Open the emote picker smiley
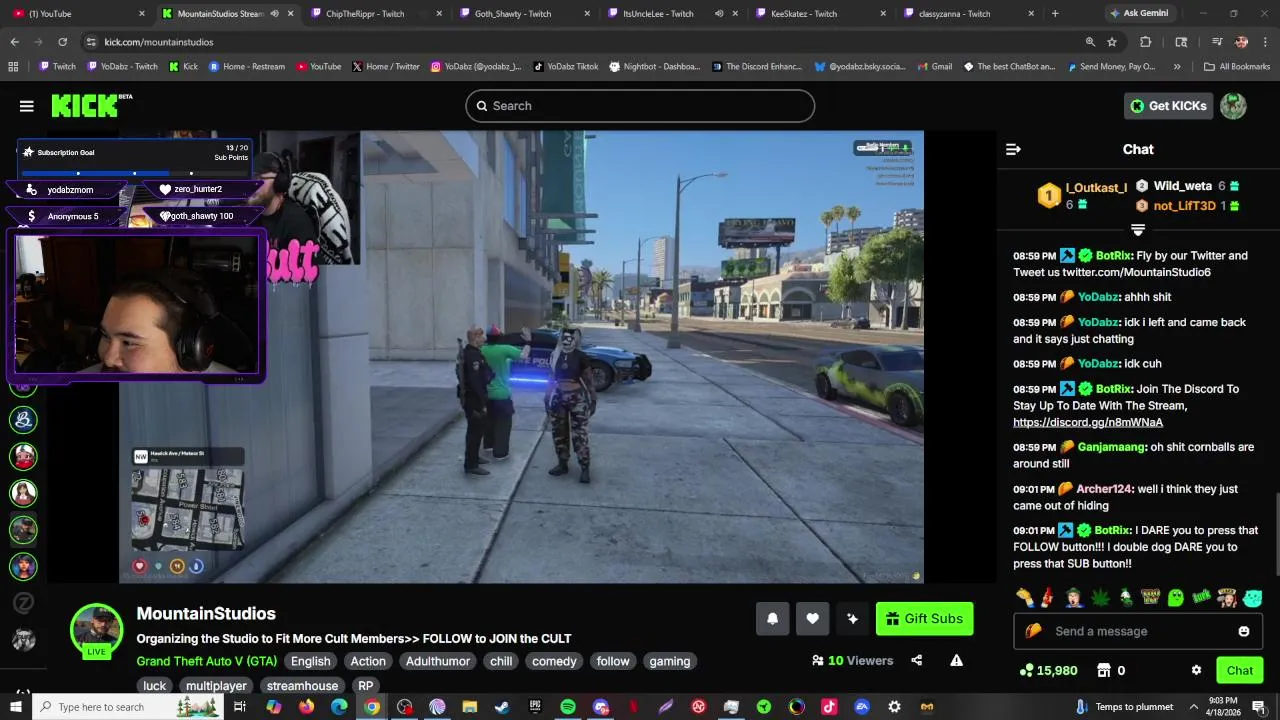1280x720 pixels. (1244, 631)
